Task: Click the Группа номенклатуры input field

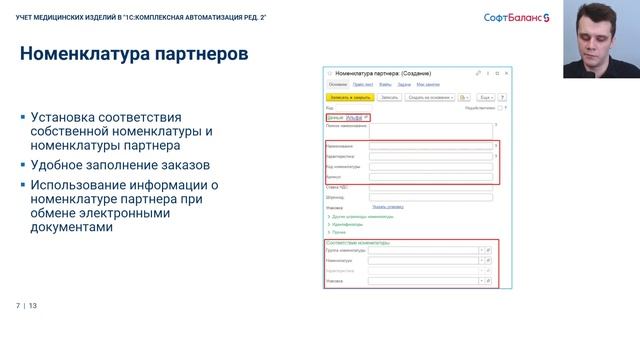Action: tap(423, 250)
